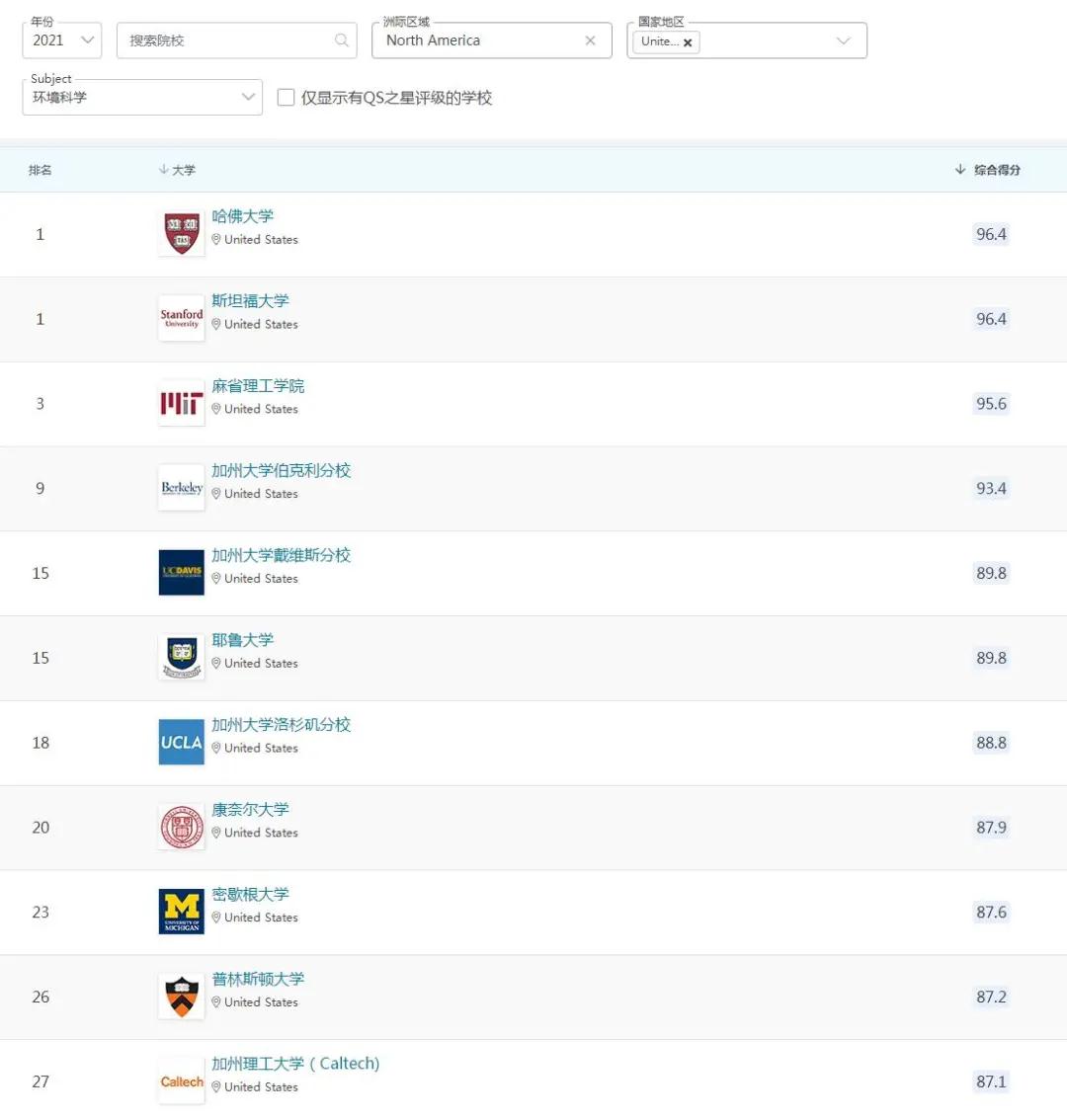Click the MIT logo
Viewport: 1067px width, 1120px height.
(182, 403)
